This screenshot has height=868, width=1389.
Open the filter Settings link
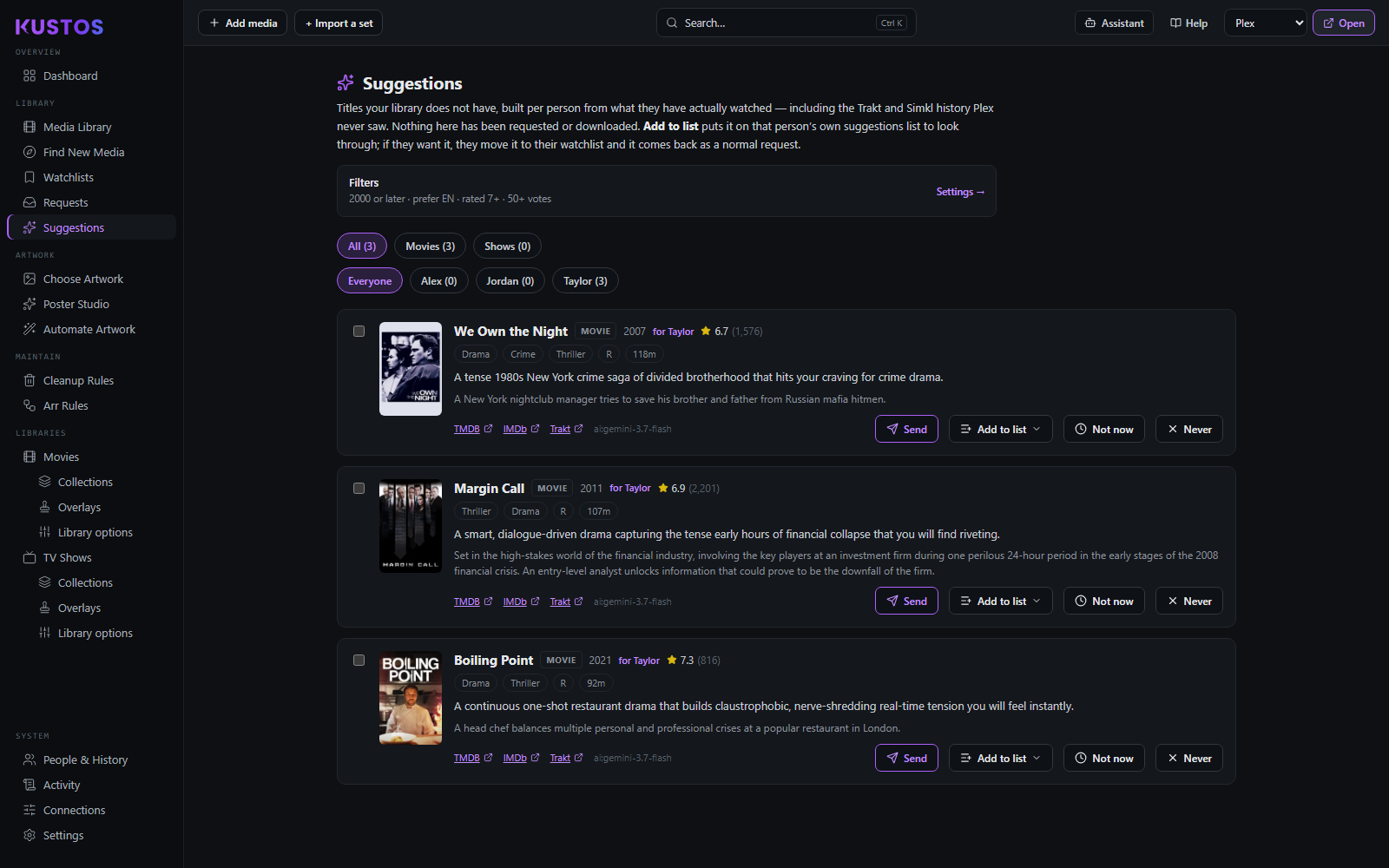(960, 192)
